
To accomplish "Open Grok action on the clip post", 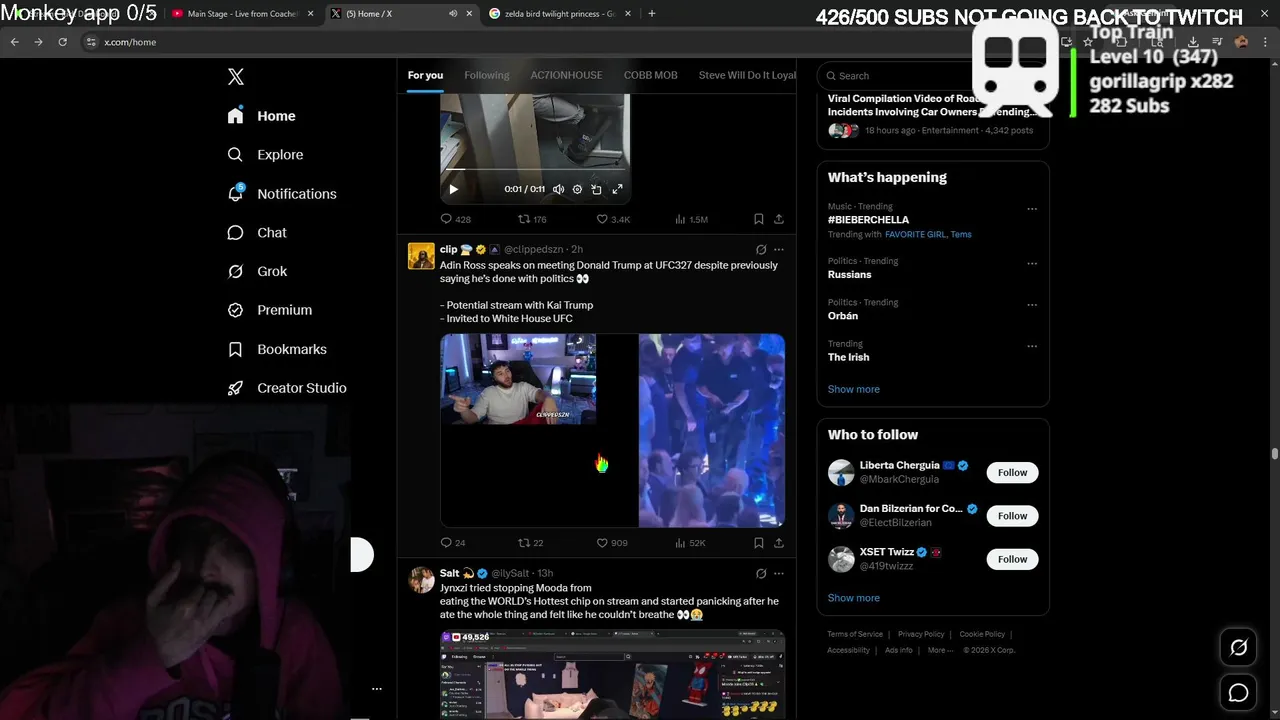I will click(x=760, y=250).
